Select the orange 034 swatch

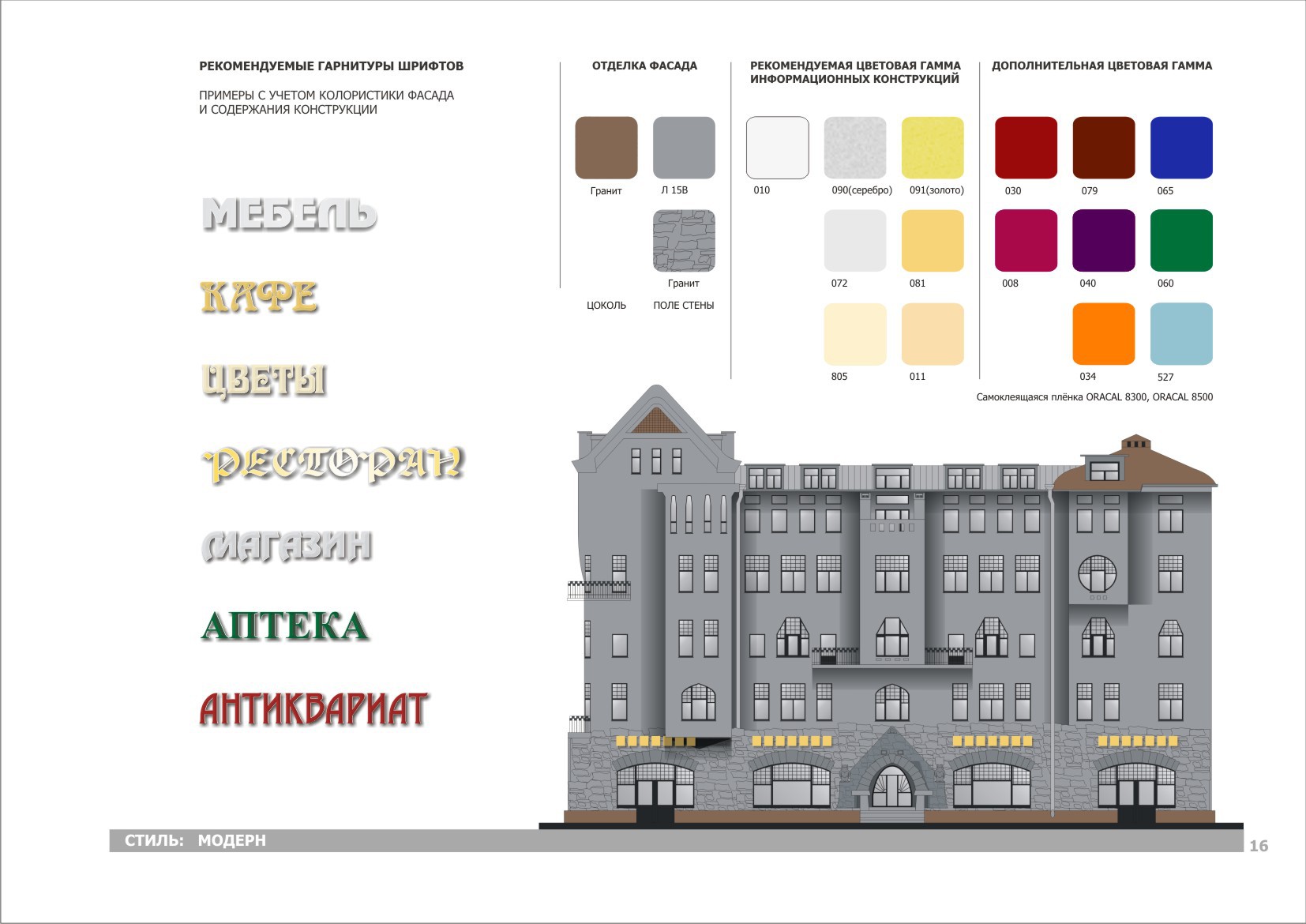click(1104, 334)
